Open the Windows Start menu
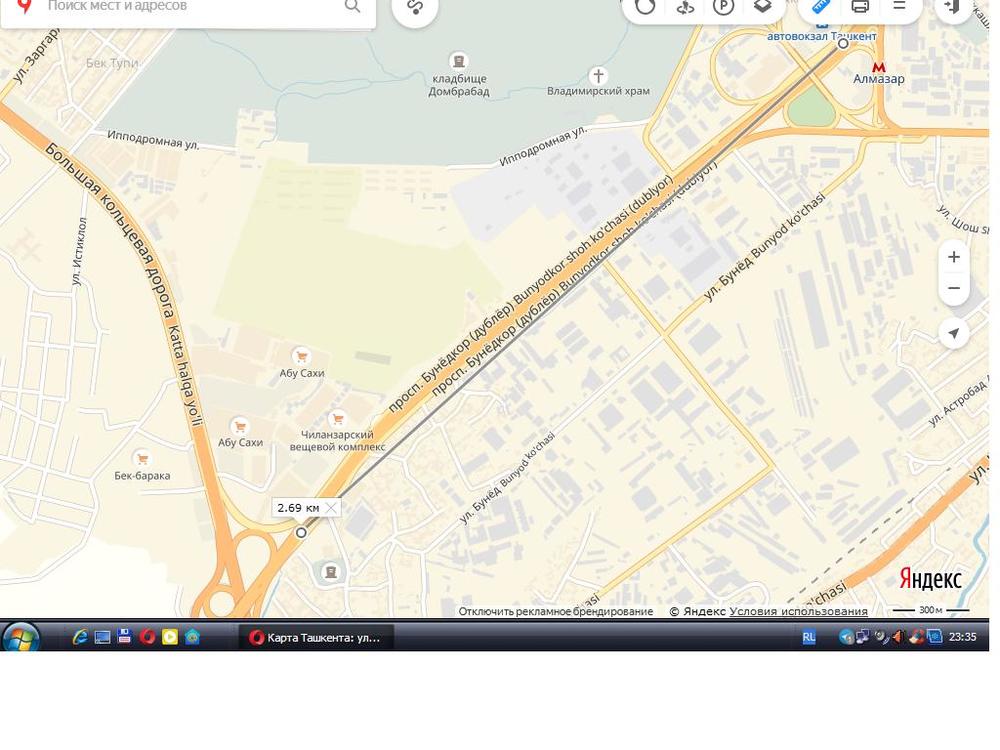Viewport: 1000px width, 750px height. (20, 637)
